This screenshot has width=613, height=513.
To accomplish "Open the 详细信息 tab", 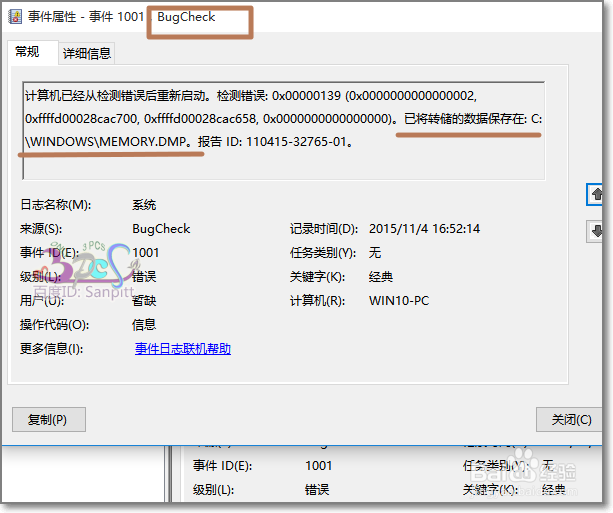I will coord(87,53).
